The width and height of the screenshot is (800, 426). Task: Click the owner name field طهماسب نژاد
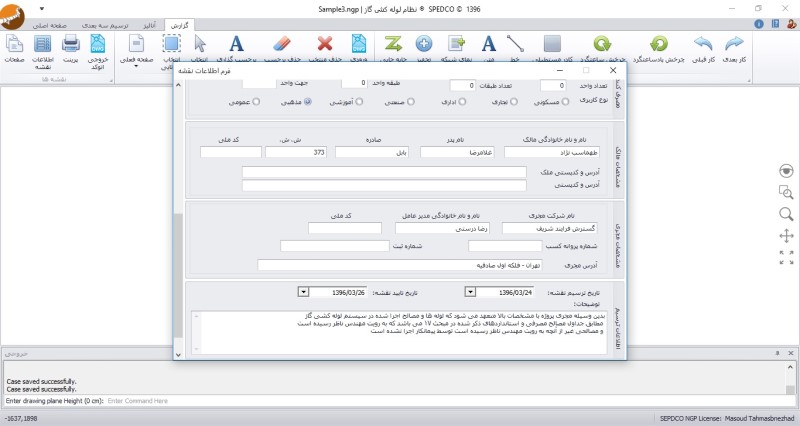coord(552,152)
